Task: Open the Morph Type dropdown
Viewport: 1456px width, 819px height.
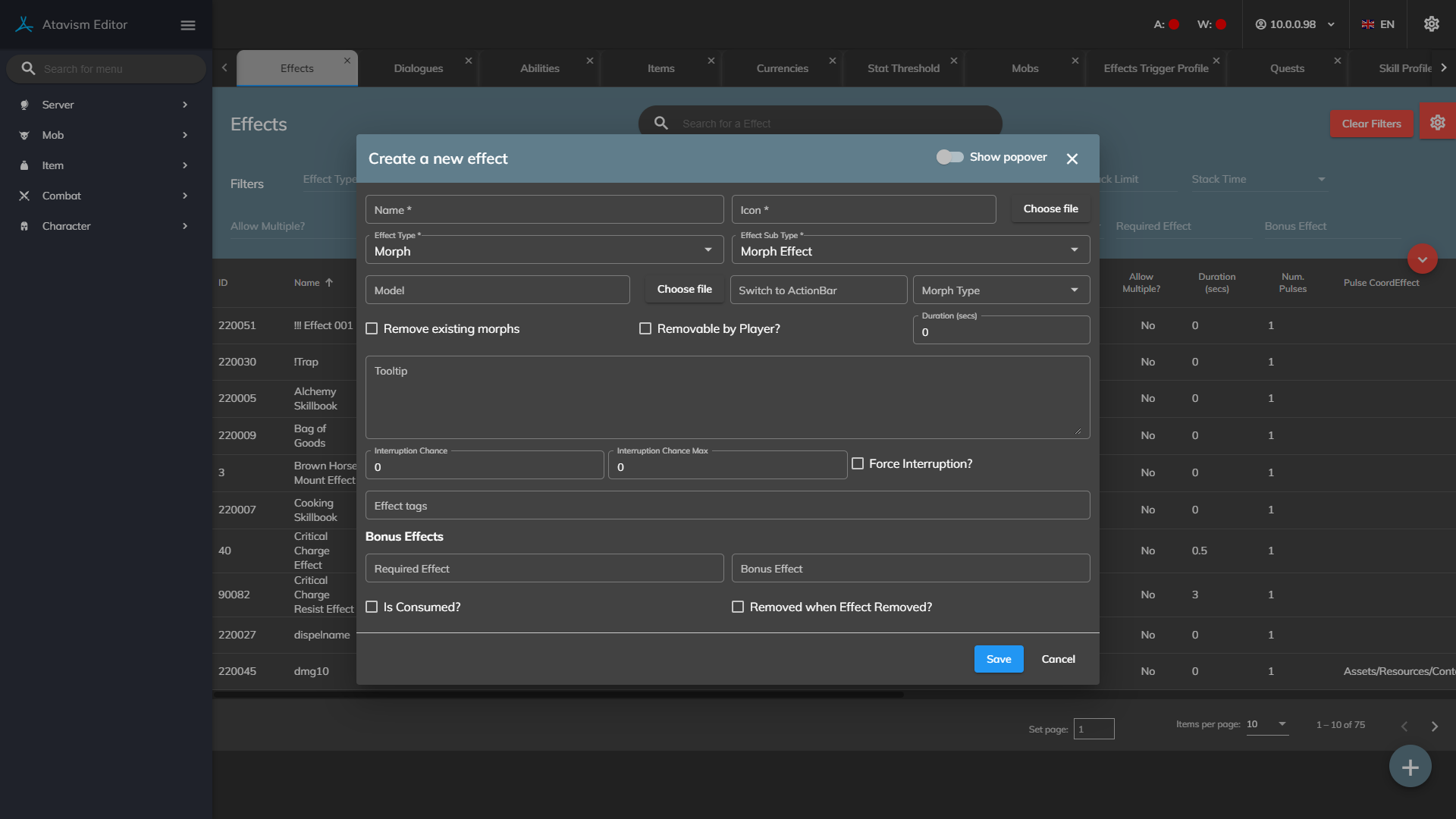Action: [1000, 290]
